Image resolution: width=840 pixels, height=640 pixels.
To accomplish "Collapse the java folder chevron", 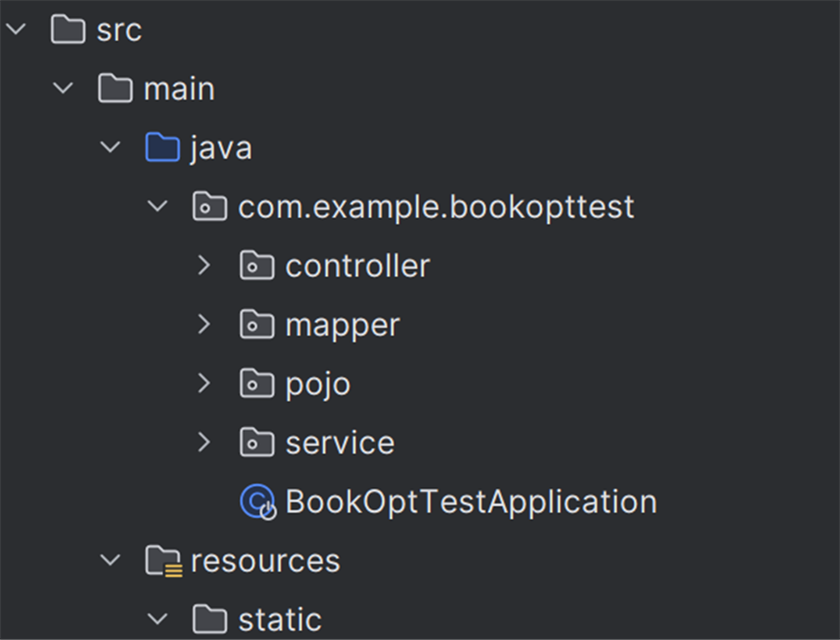I will 110,147.
